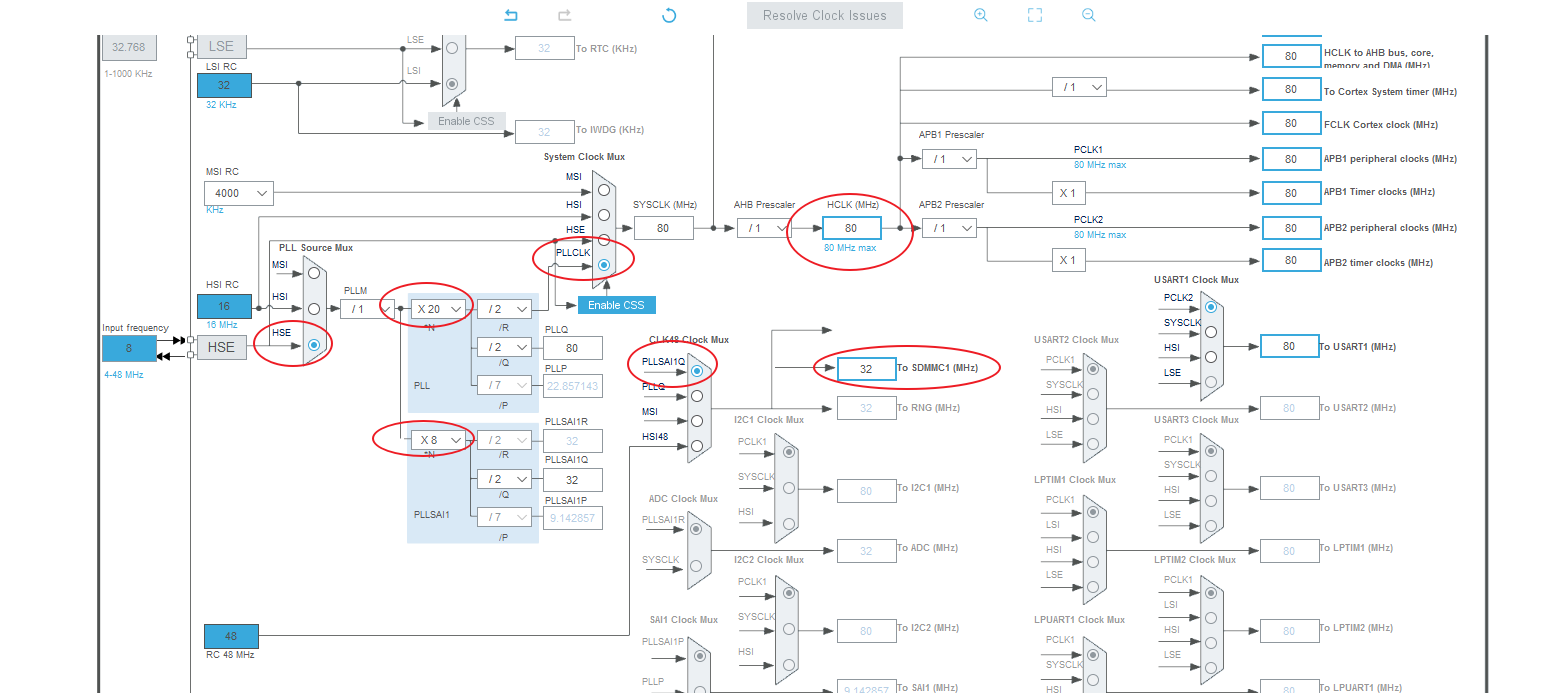Open the MSI RC 4000 dropdown
The width and height of the screenshot is (1552, 697).
coord(239,193)
